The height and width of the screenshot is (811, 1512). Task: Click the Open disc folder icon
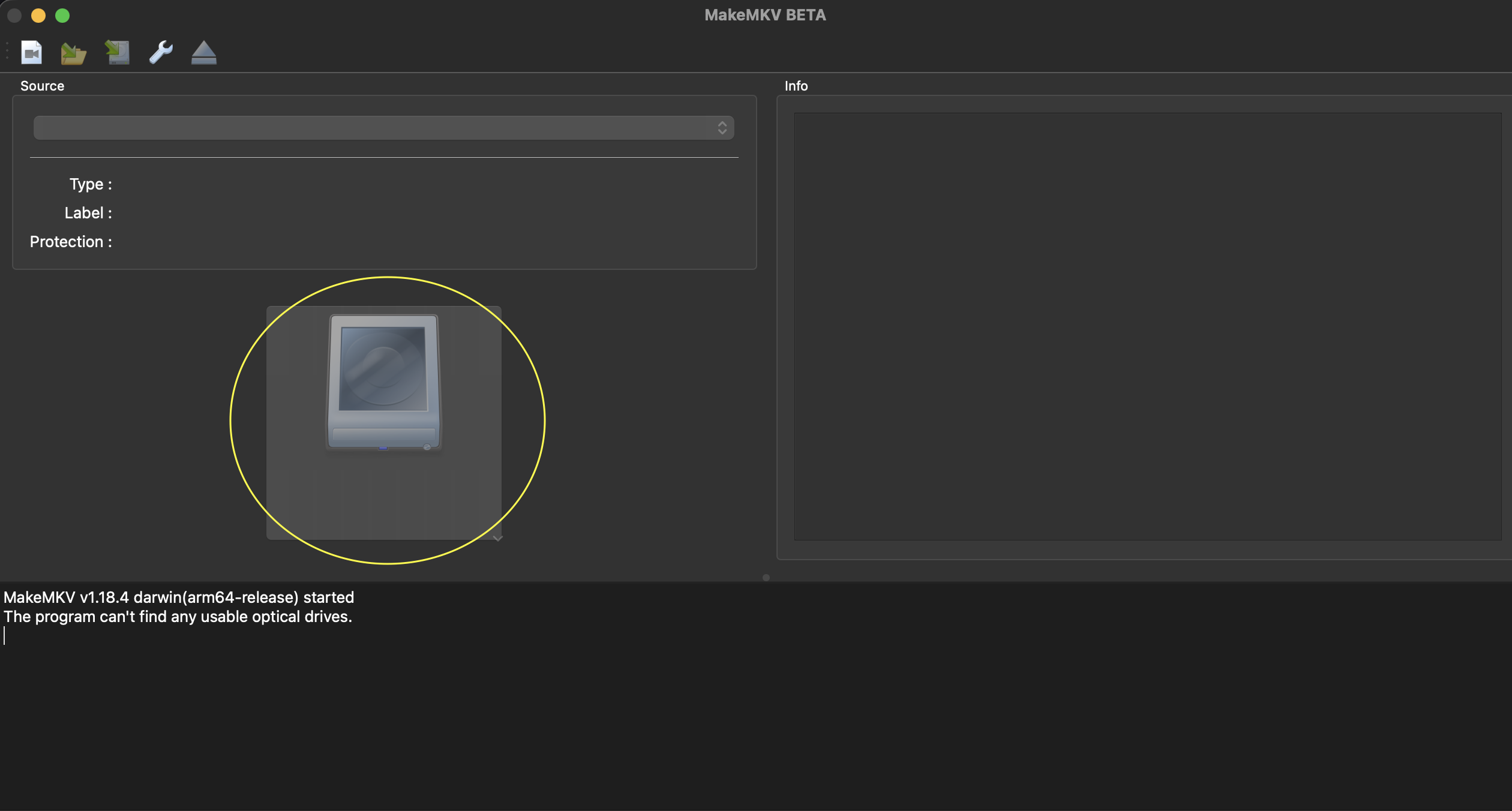tap(74, 53)
